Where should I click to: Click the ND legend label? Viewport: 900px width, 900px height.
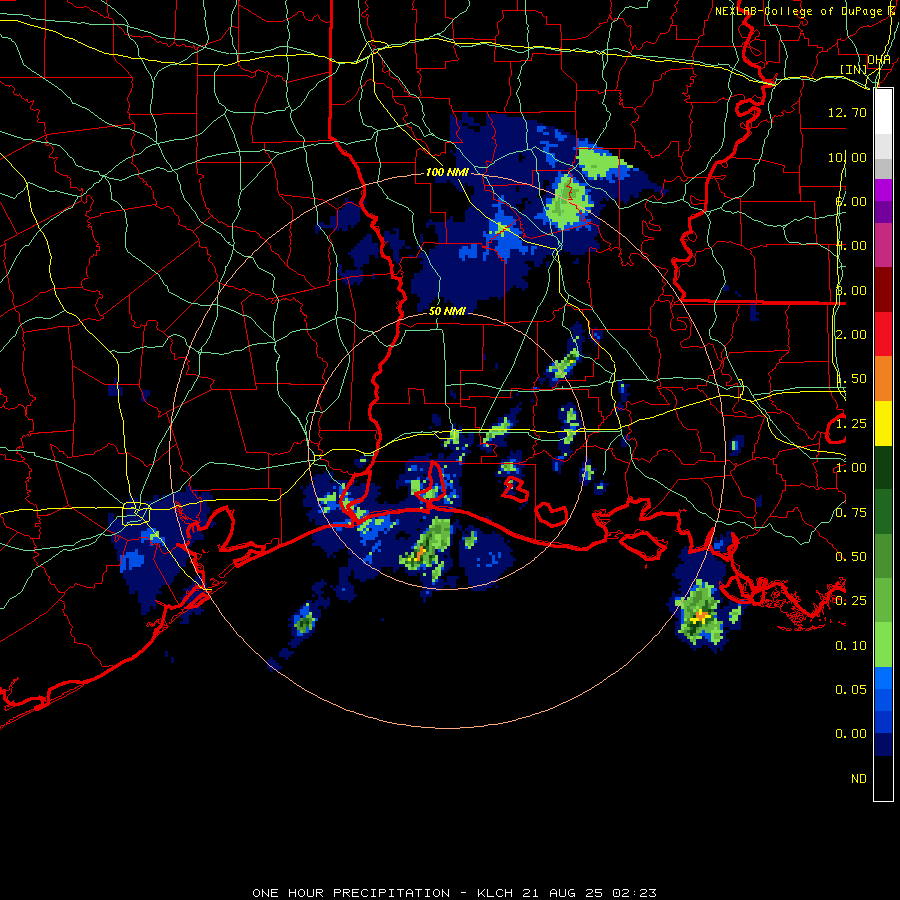pyautogui.click(x=859, y=779)
